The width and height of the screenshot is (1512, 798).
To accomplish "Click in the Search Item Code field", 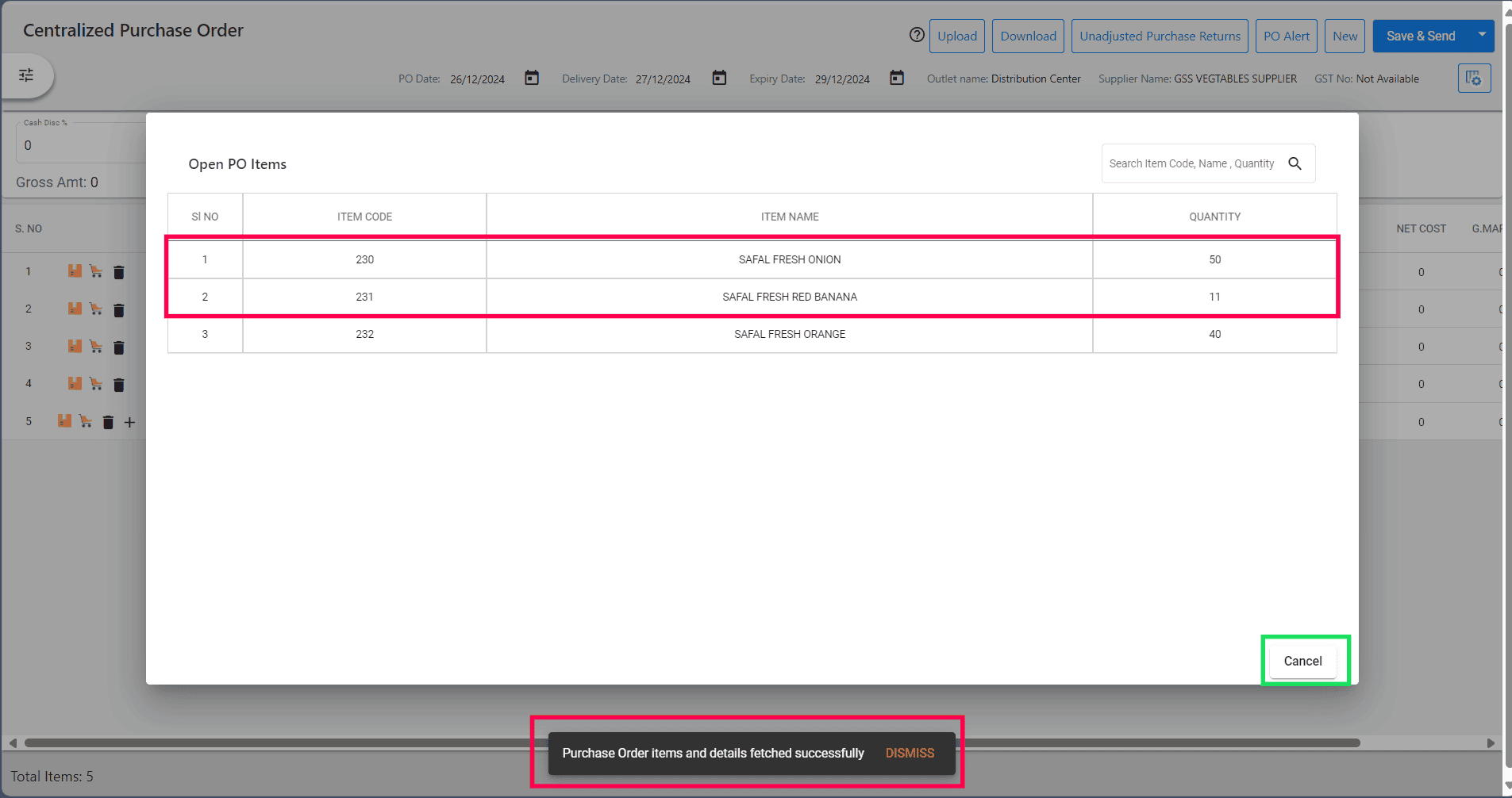I will 1191,163.
